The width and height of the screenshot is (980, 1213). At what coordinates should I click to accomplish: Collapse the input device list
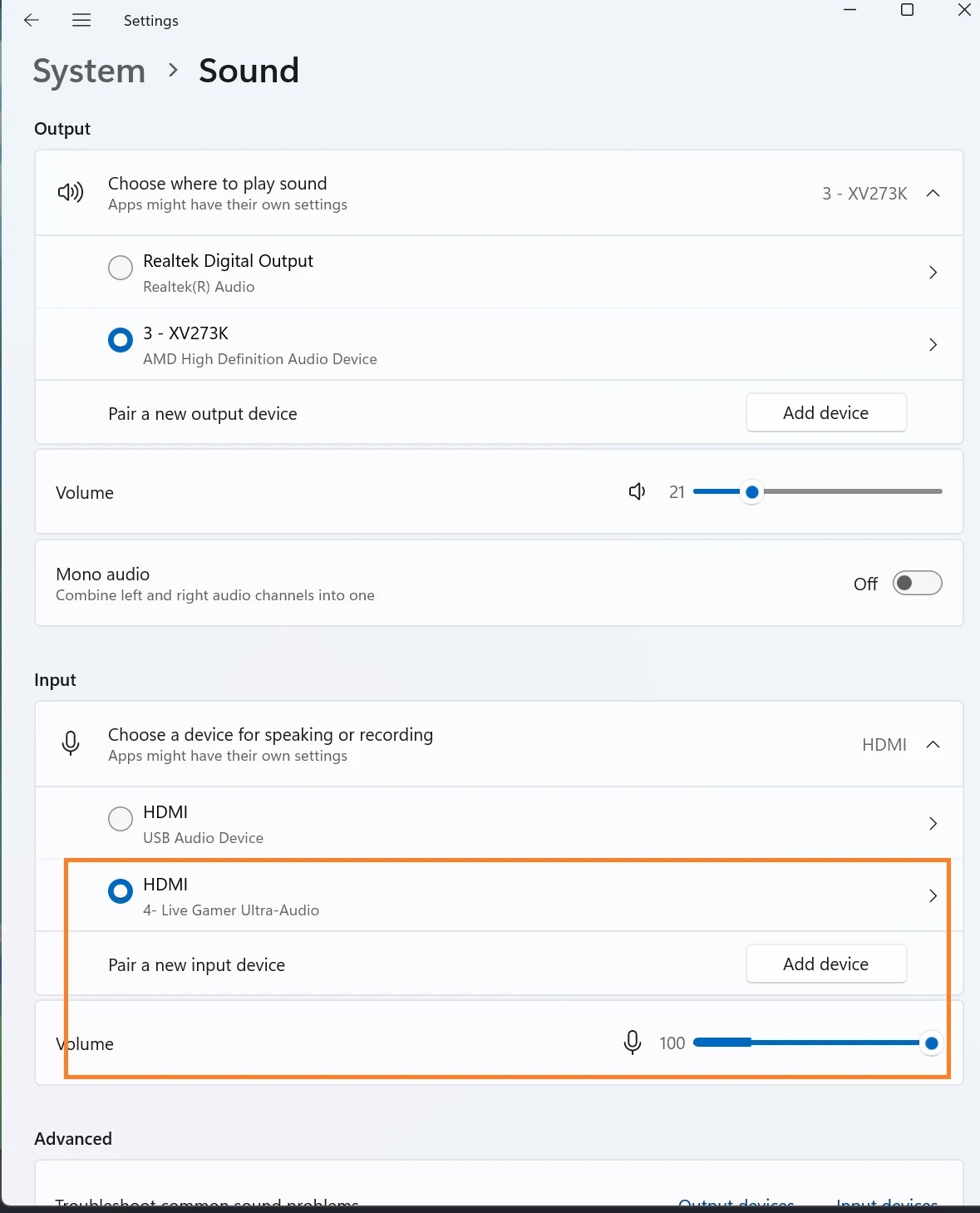tap(933, 745)
